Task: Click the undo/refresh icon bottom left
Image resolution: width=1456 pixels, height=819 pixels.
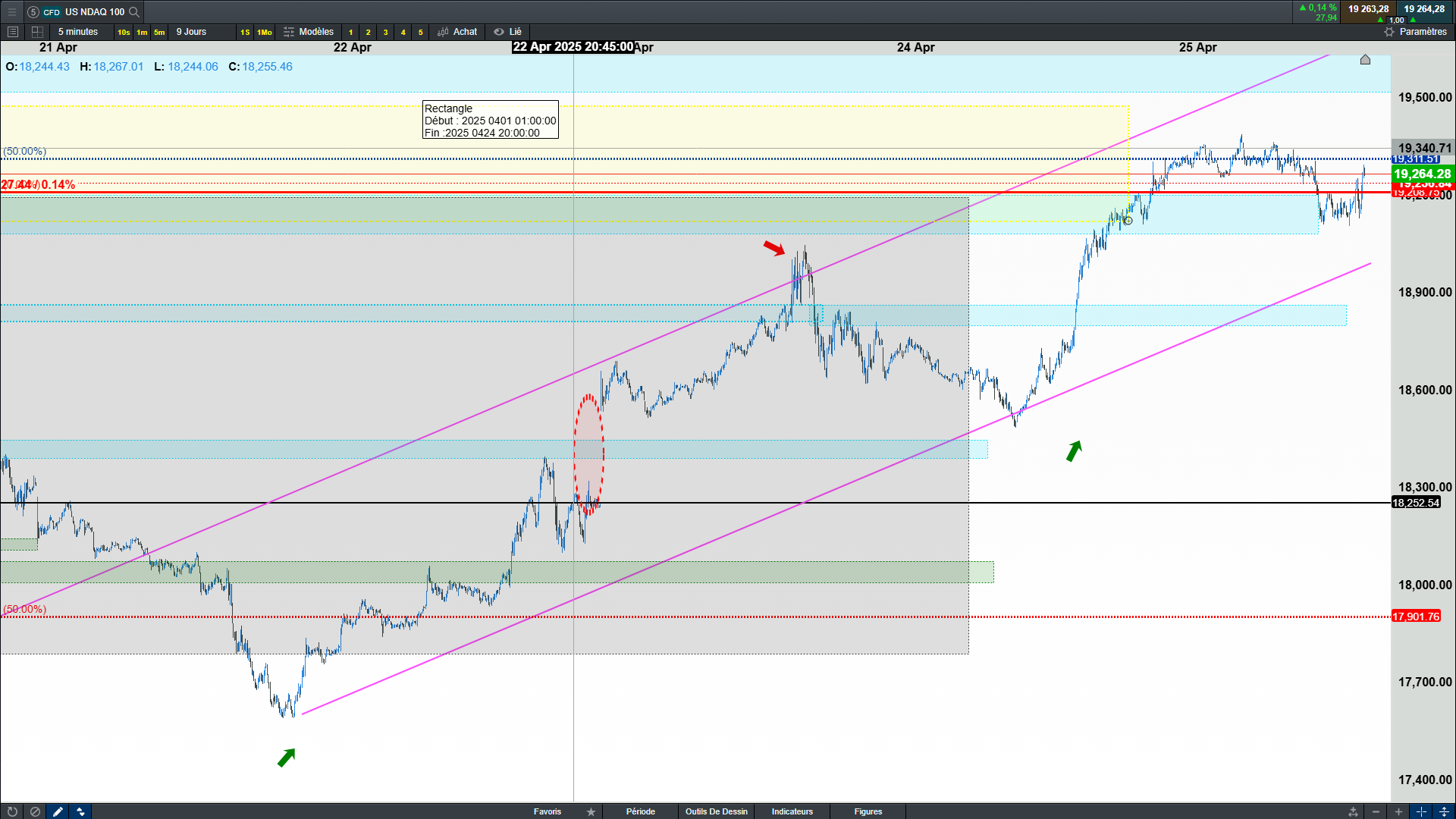Action: tap(11, 811)
